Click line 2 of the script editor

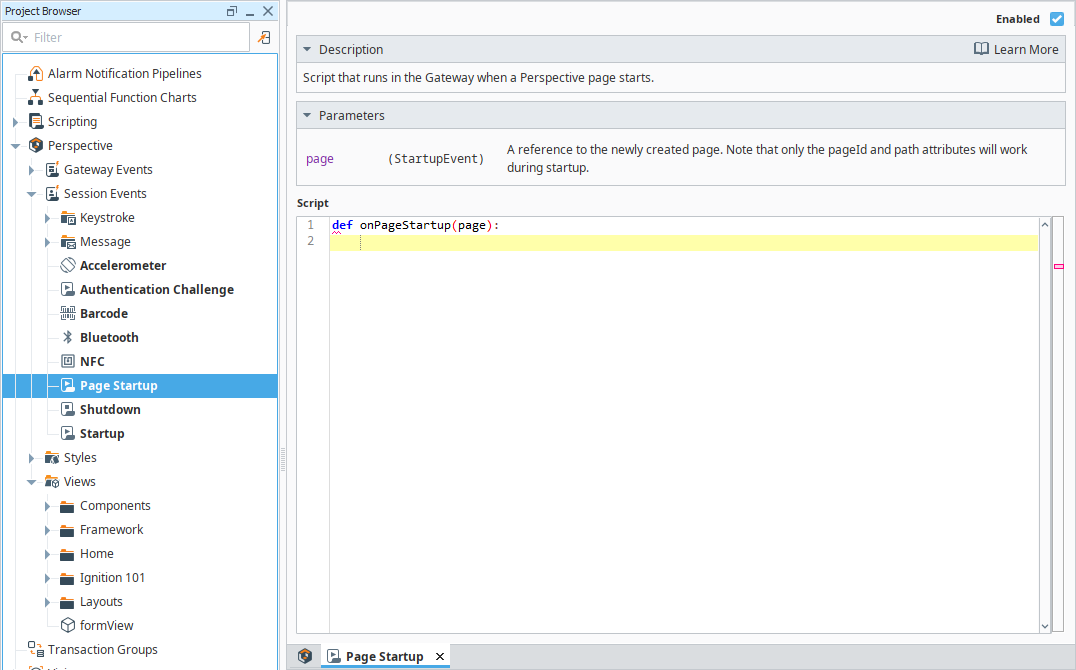(x=683, y=242)
